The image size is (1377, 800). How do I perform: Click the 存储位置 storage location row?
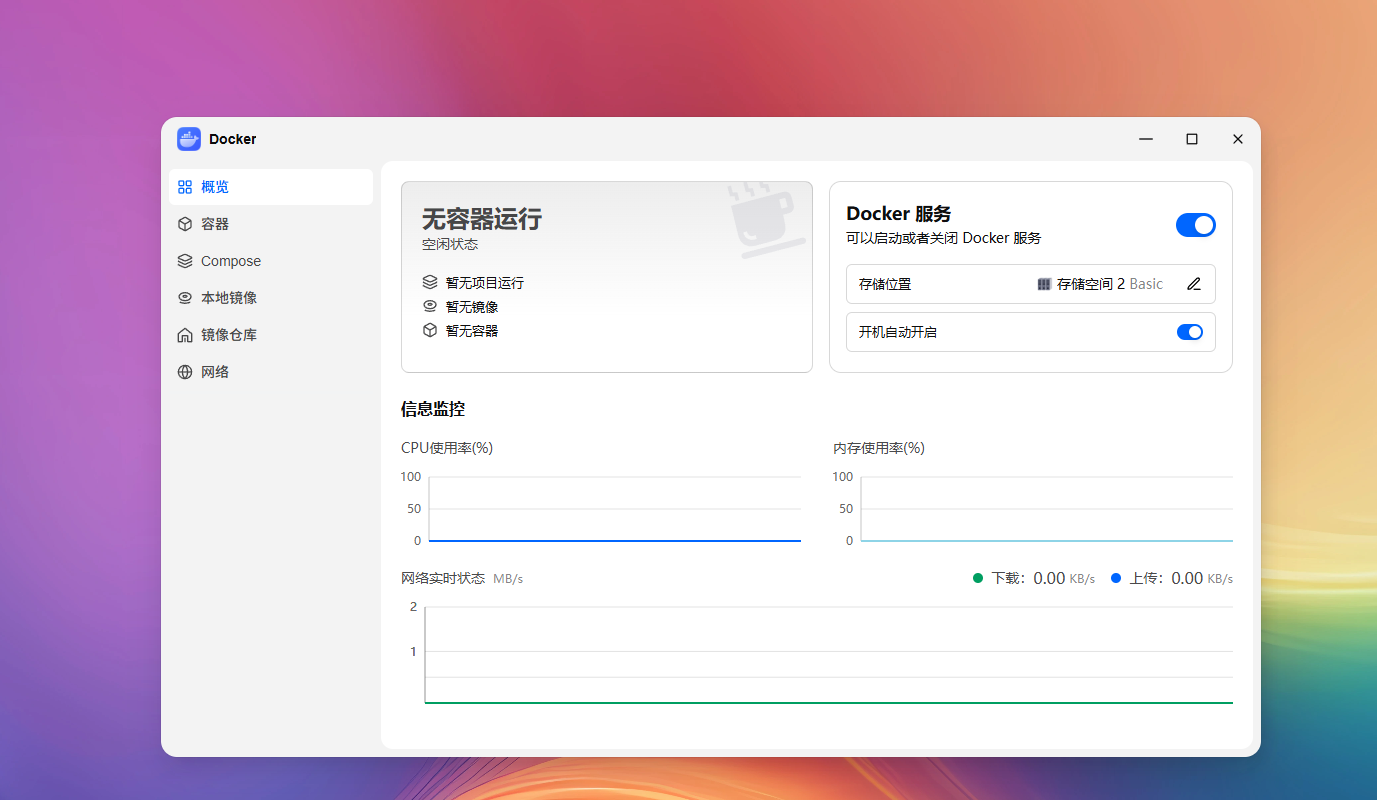[1031, 284]
